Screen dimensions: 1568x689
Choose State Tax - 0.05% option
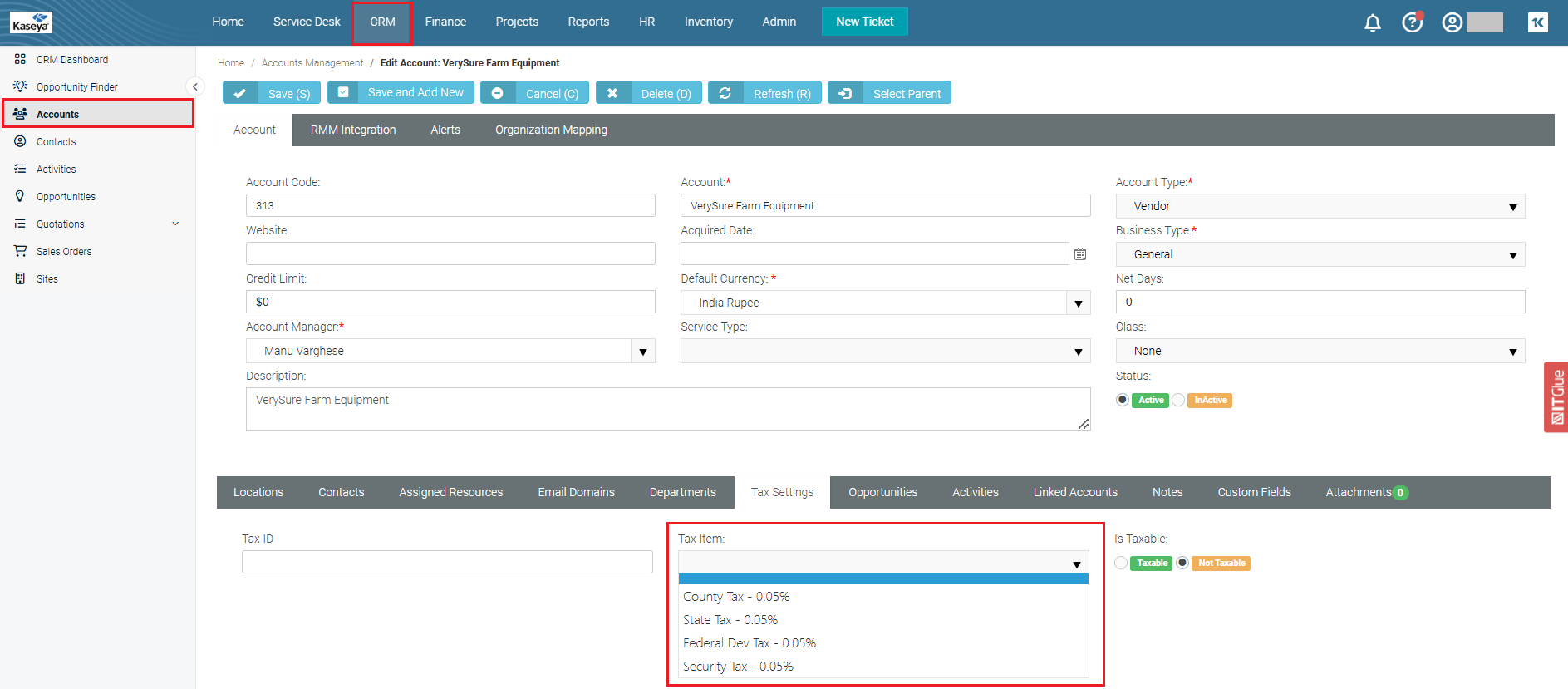[730, 620]
